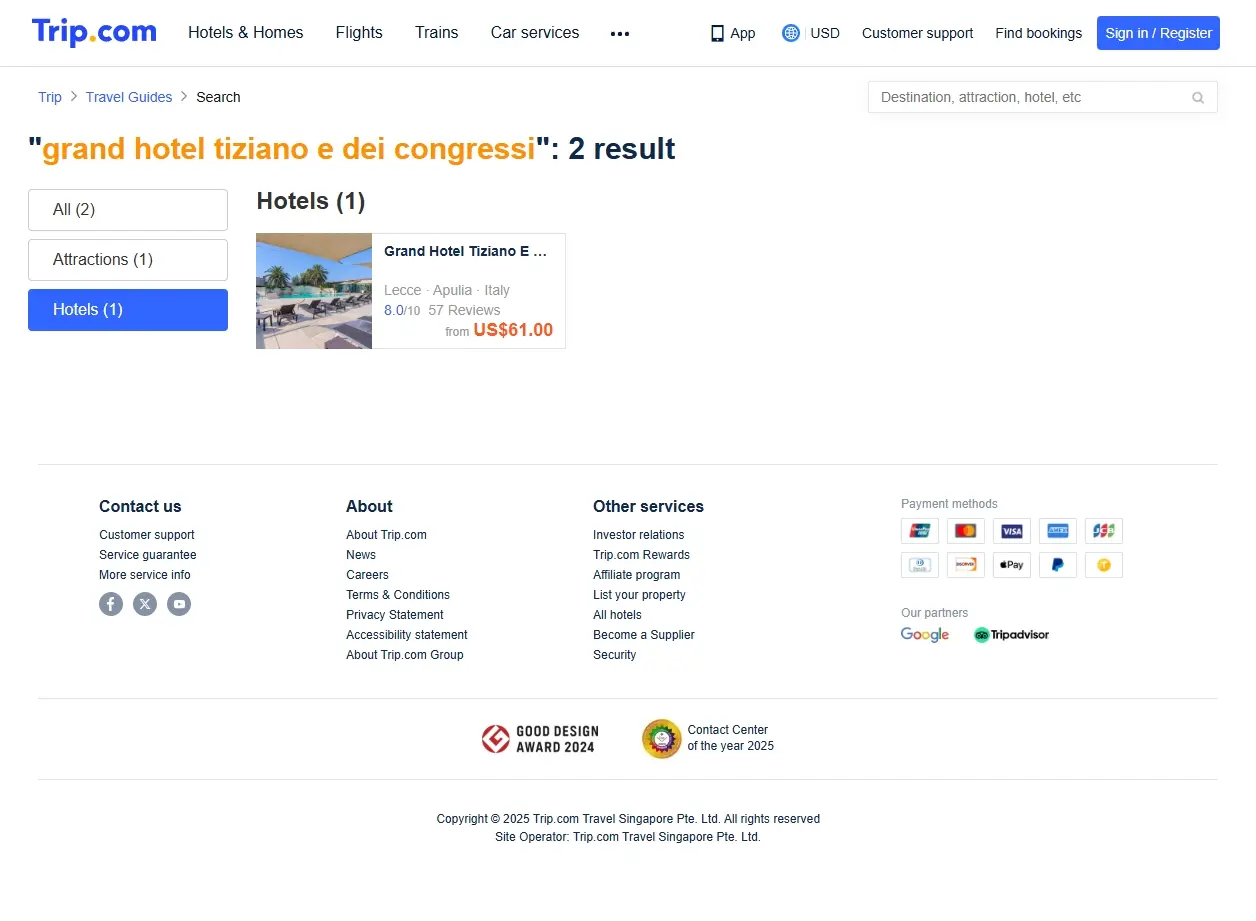
Task: Click the Apple Pay payment icon
Action: tap(1012, 565)
